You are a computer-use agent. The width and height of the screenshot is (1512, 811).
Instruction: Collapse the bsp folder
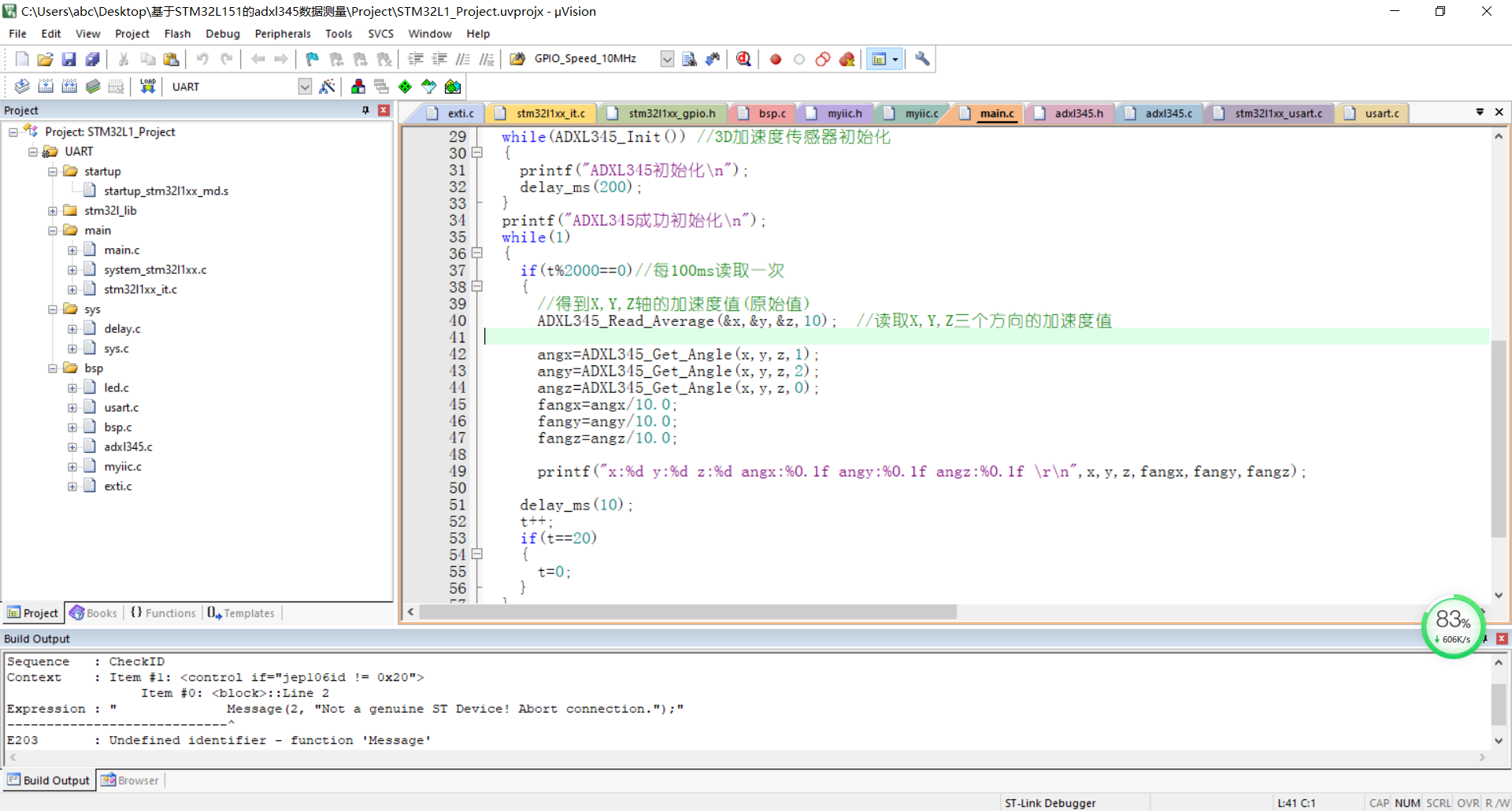pyautogui.click(x=53, y=368)
